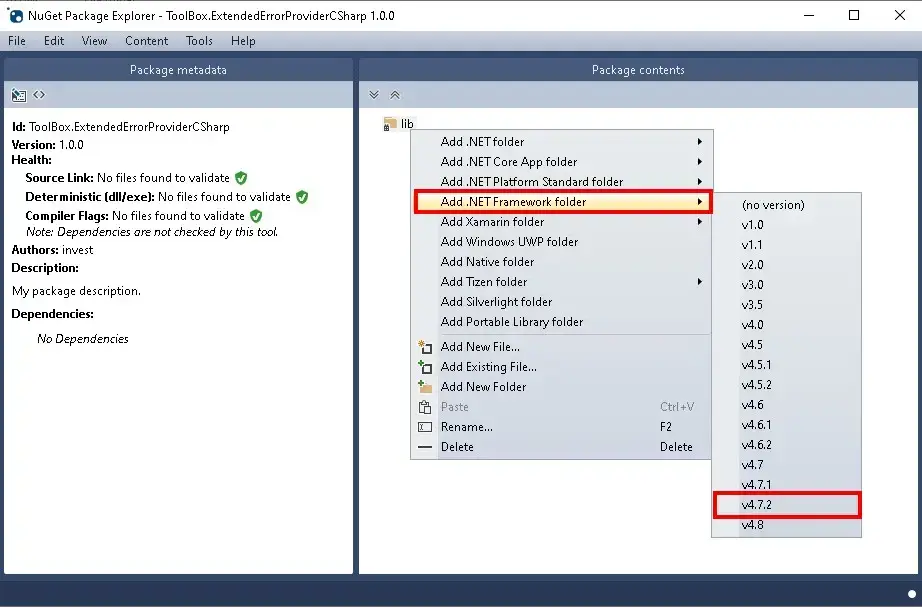
Task: Click the Add New File icon
Action: click(x=425, y=347)
